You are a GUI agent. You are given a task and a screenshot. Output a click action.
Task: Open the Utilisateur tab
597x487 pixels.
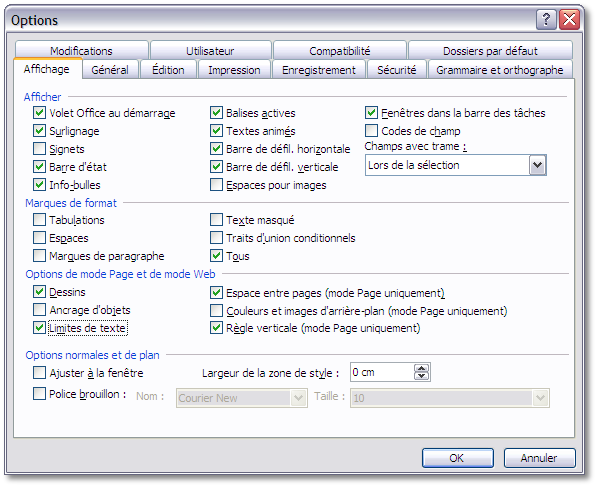coord(210,51)
